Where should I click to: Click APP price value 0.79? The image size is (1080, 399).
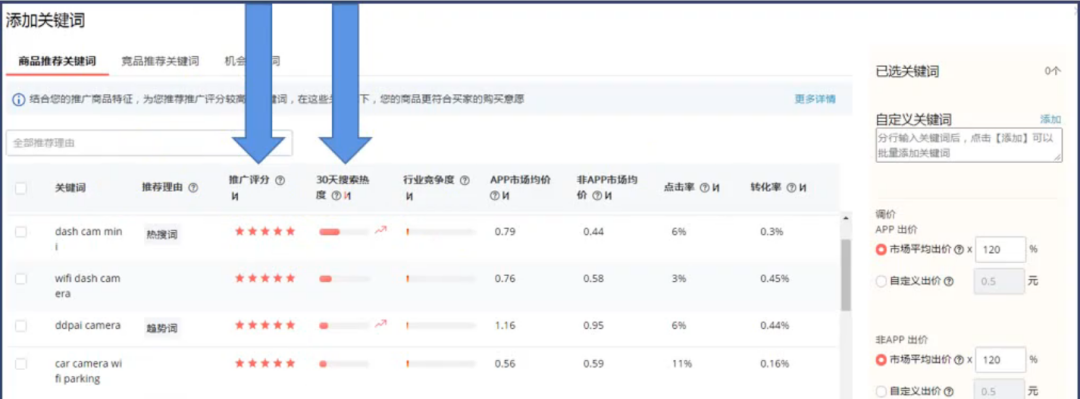click(505, 232)
